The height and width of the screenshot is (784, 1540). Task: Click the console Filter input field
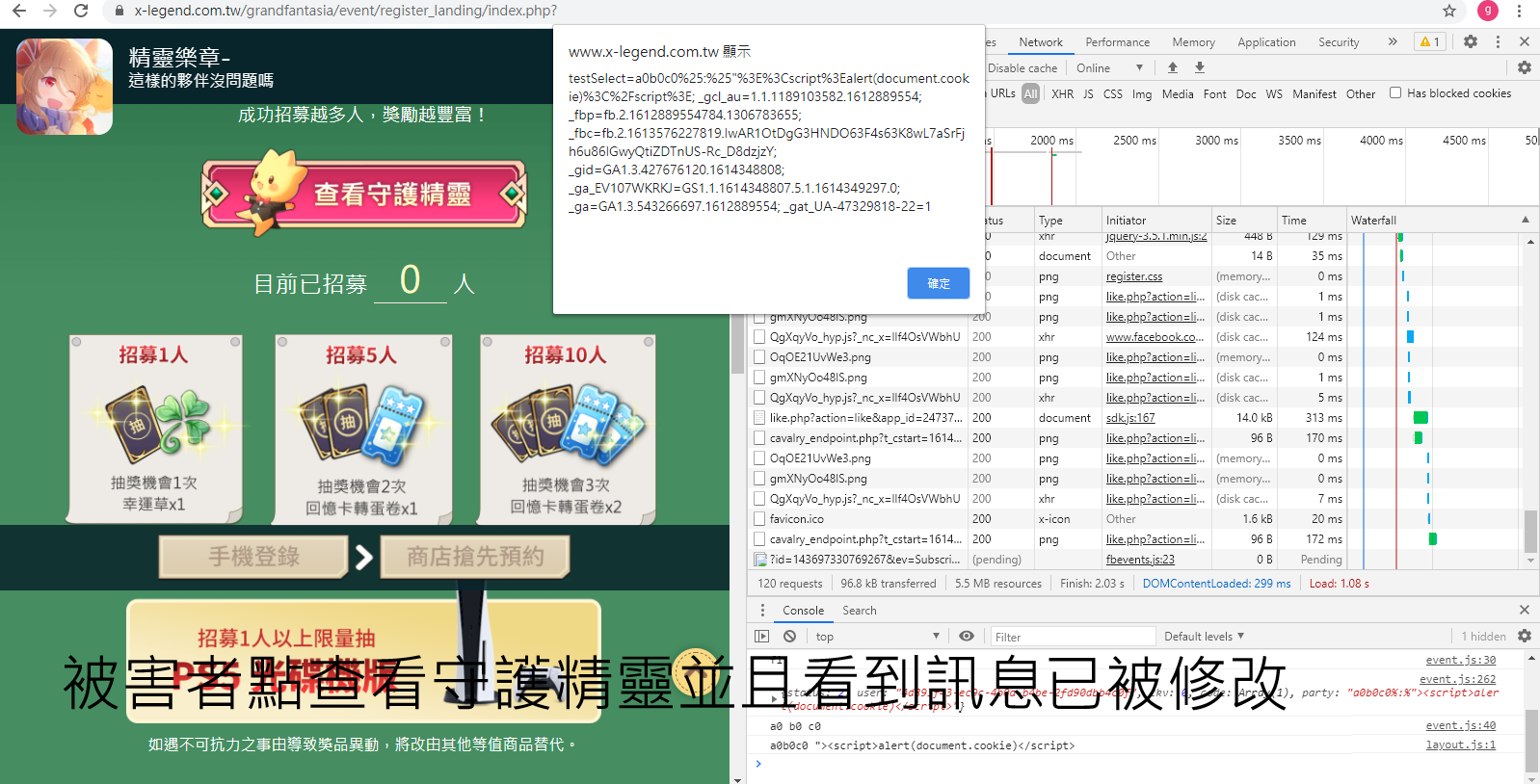pyautogui.click(x=1073, y=637)
